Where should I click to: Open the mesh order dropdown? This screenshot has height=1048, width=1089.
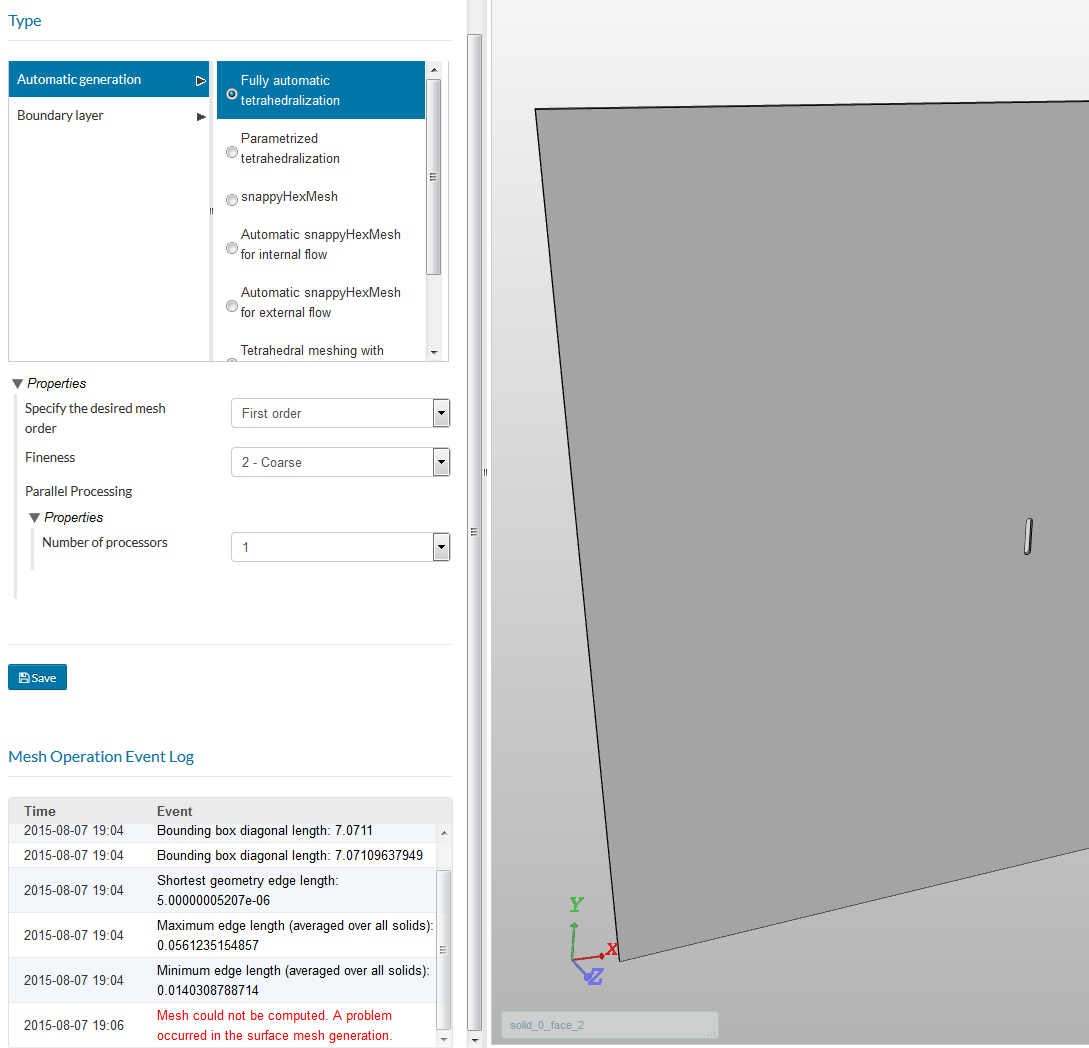[441, 413]
